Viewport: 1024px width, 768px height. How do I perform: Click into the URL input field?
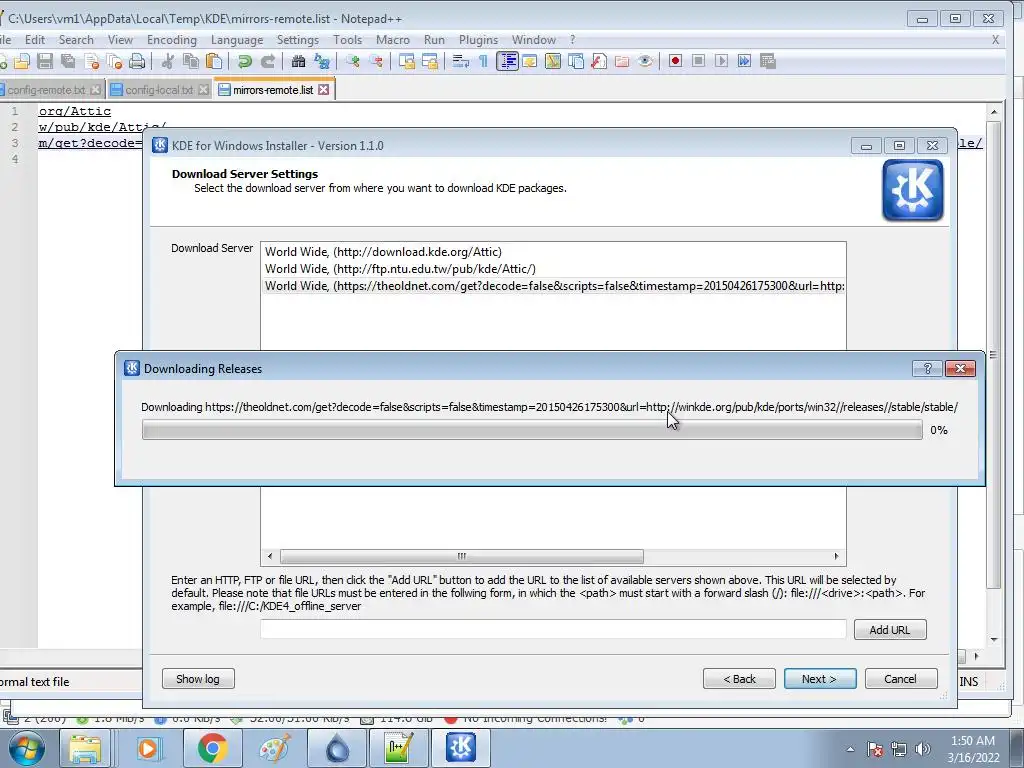pyautogui.click(x=553, y=630)
